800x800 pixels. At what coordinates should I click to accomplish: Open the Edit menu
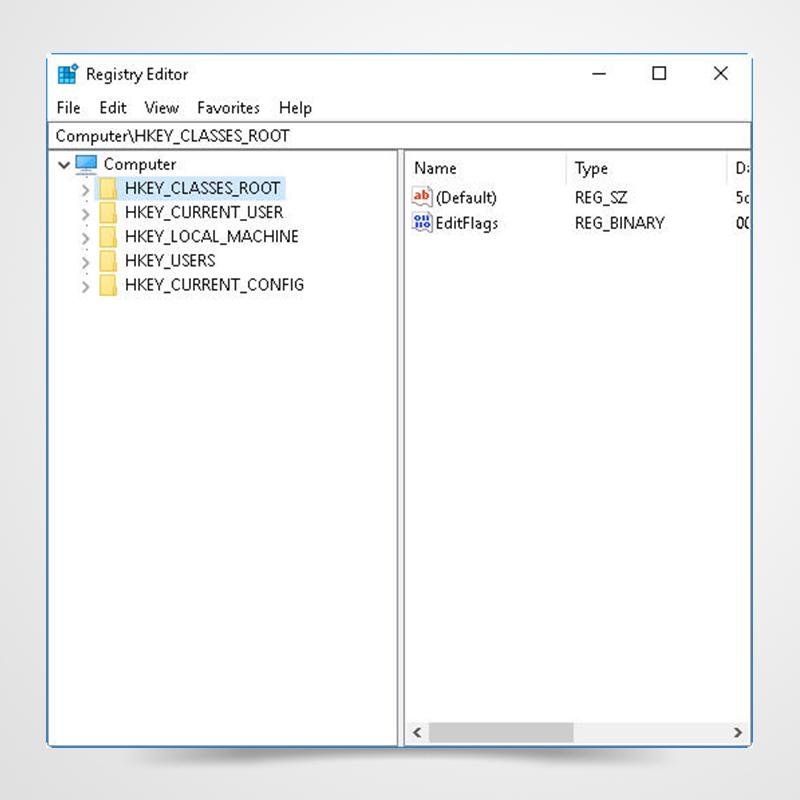pos(113,108)
